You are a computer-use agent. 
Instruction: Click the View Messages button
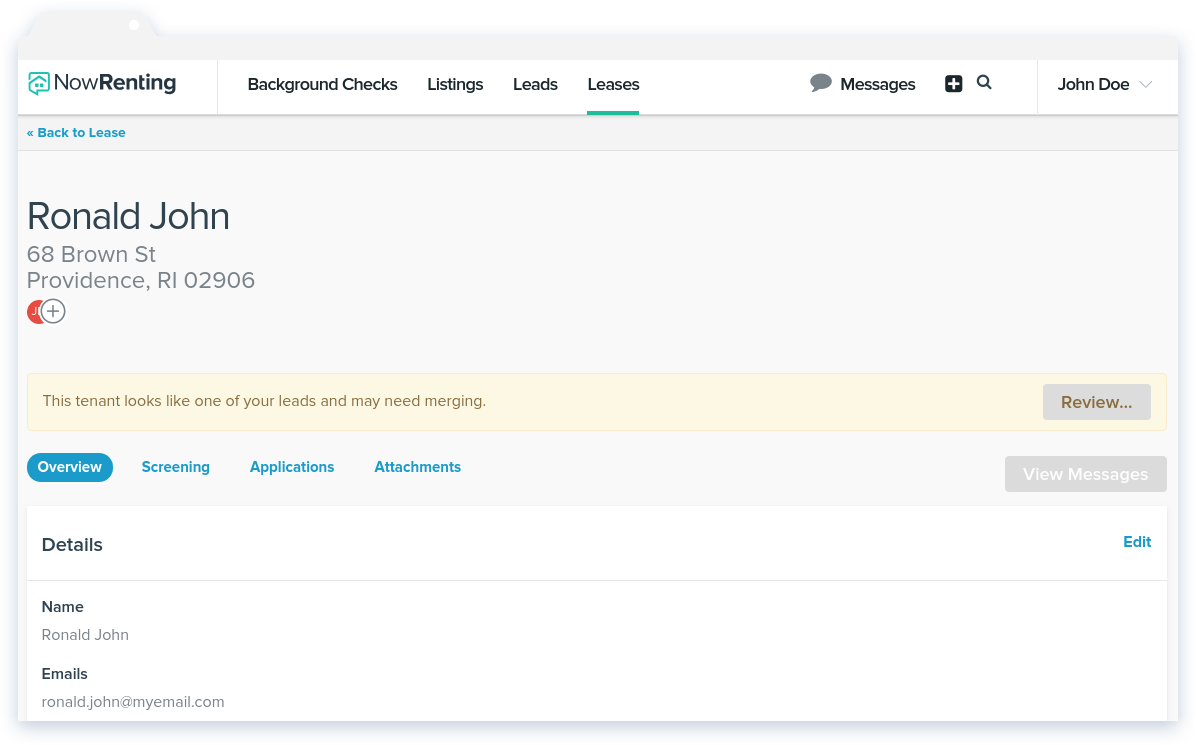(1085, 474)
